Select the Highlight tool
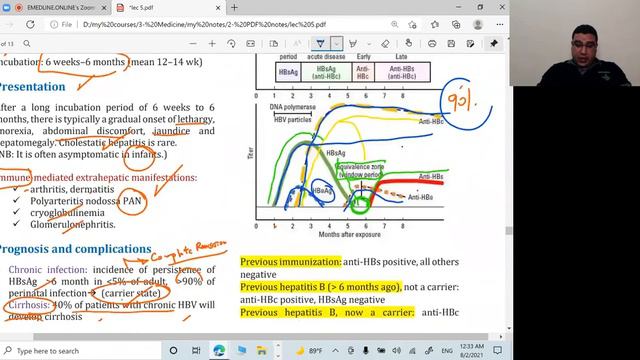This screenshot has width=640, height=360. (x=353, y=43)
